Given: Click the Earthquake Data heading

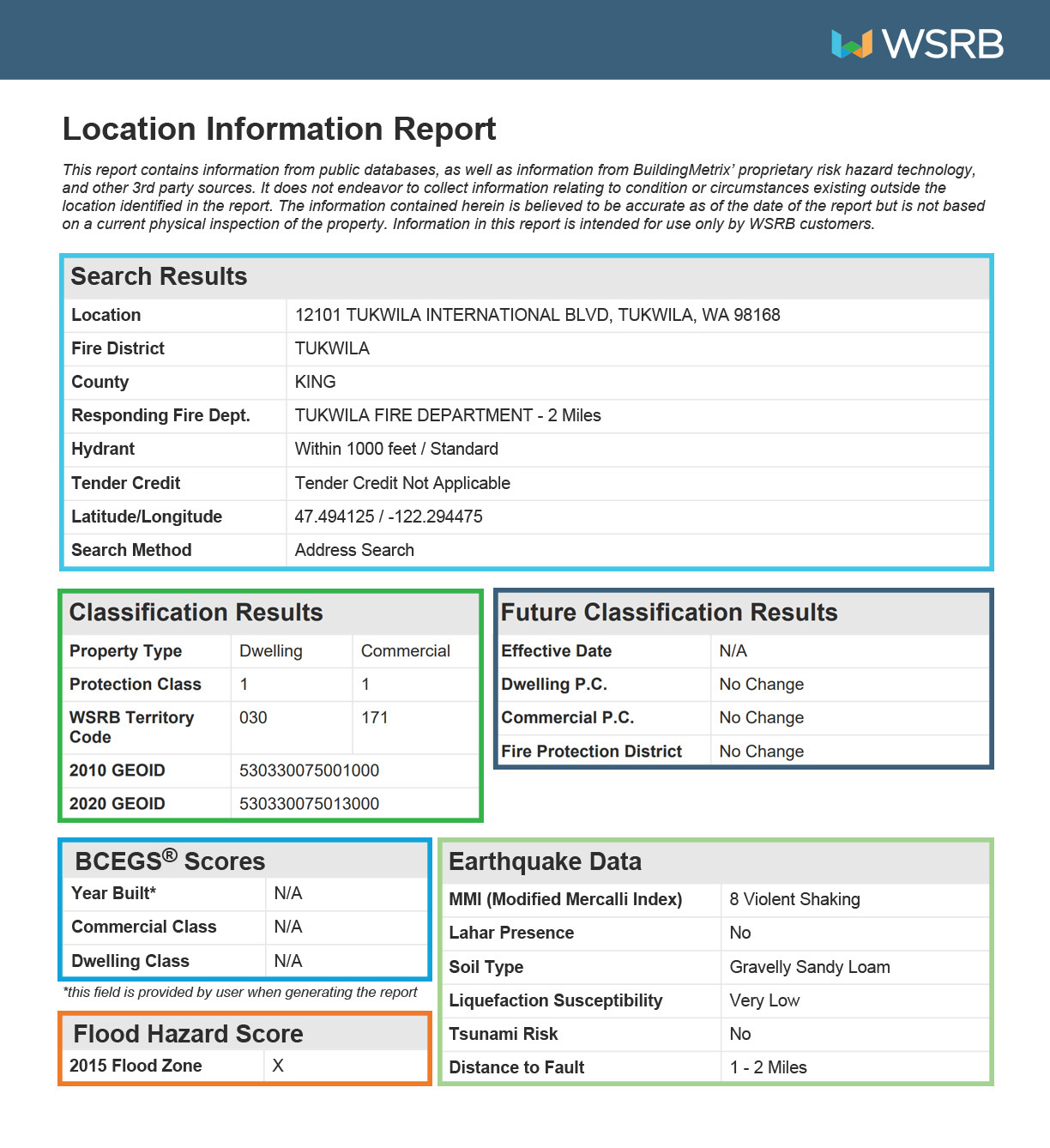Looking at the screenshot, I should 545,861.
